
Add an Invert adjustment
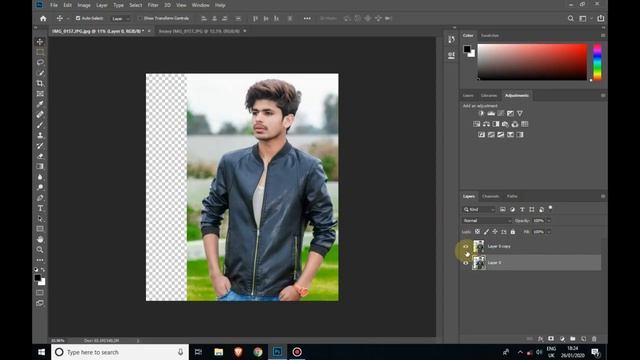click(482, 135)
